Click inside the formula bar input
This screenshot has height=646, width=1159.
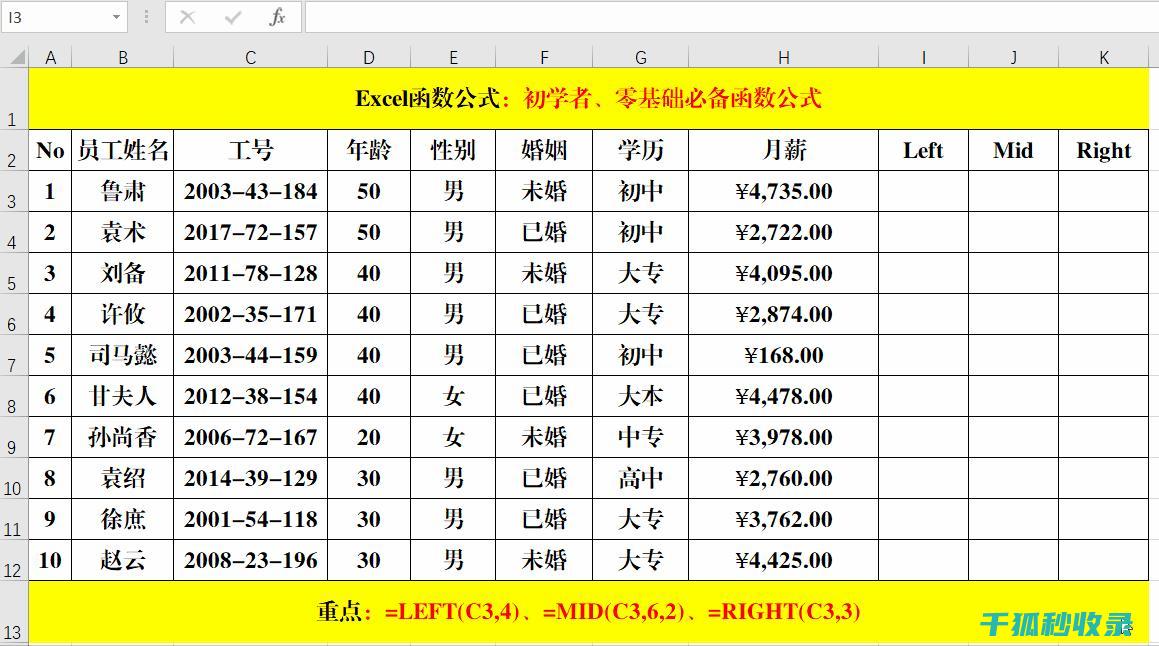[x=732, y=17]
